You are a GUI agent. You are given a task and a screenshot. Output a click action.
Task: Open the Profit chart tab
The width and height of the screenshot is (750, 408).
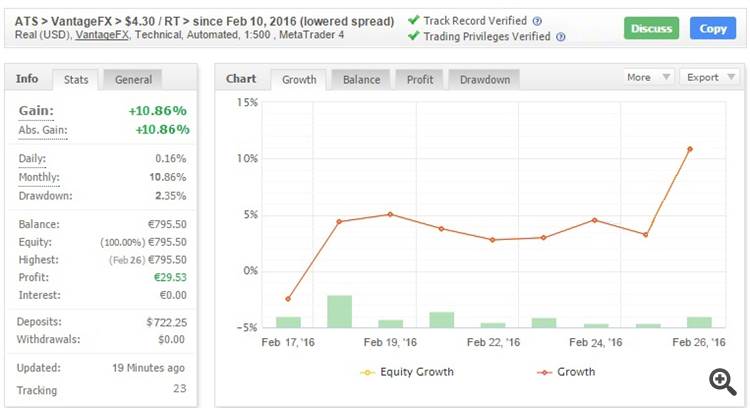[x=420, y=80]
